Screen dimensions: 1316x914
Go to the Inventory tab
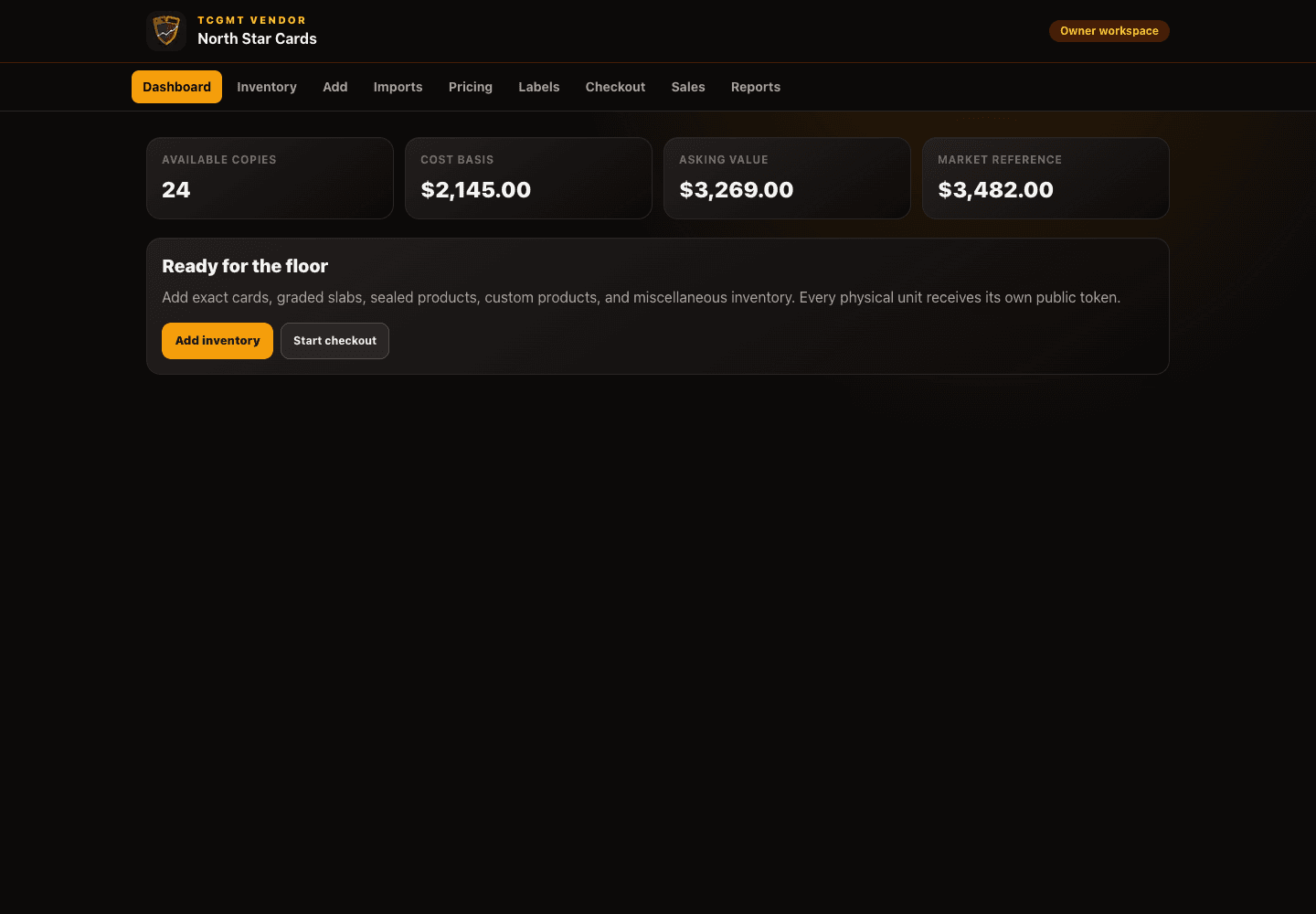267,87
